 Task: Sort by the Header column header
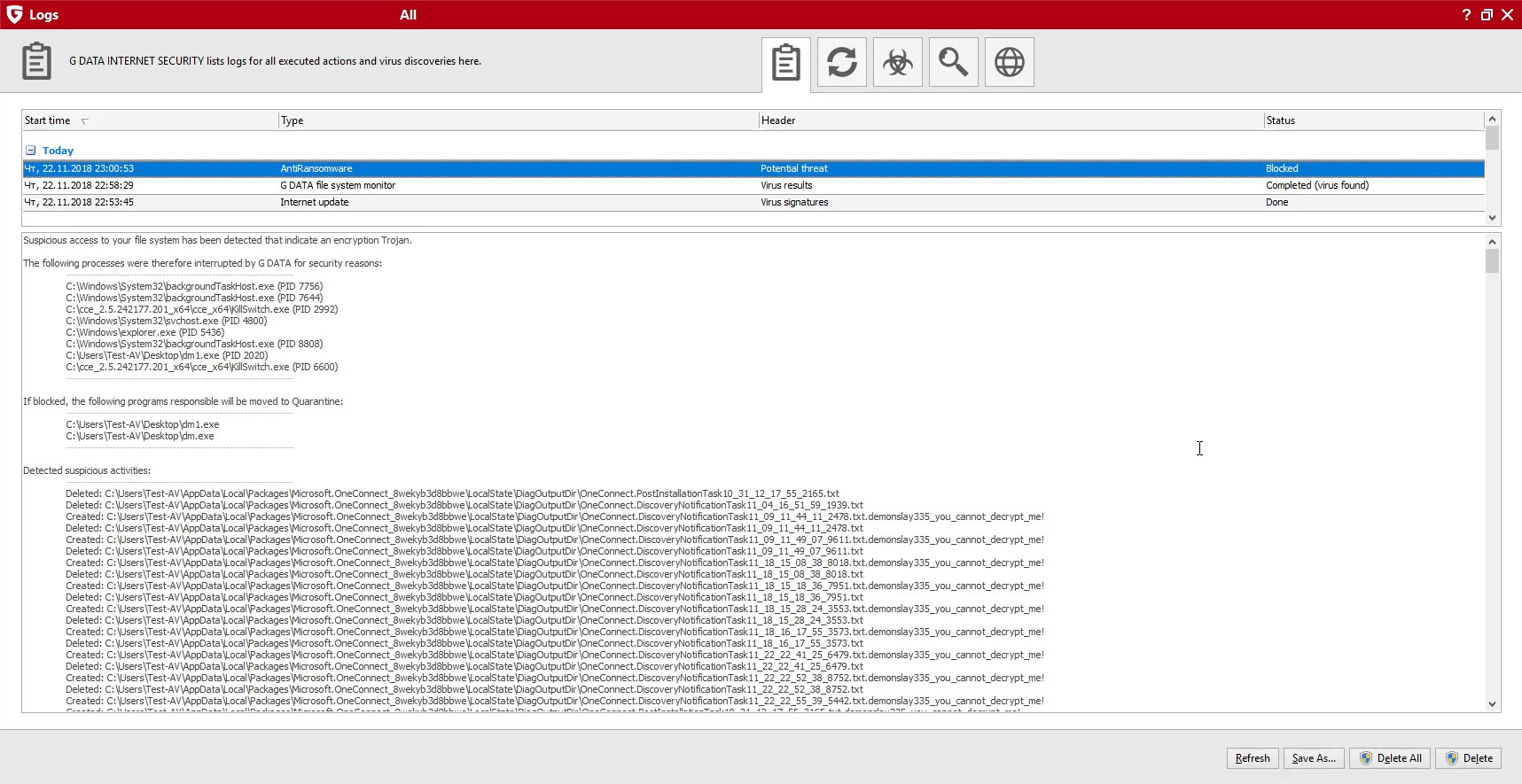1011,120
